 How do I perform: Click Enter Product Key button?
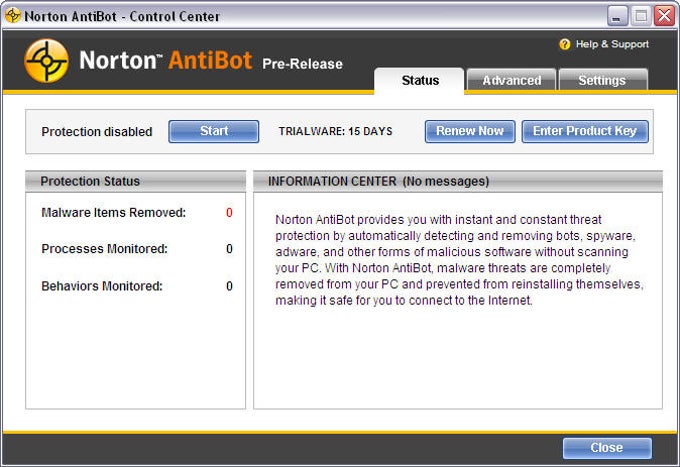(x=585, y=131)
